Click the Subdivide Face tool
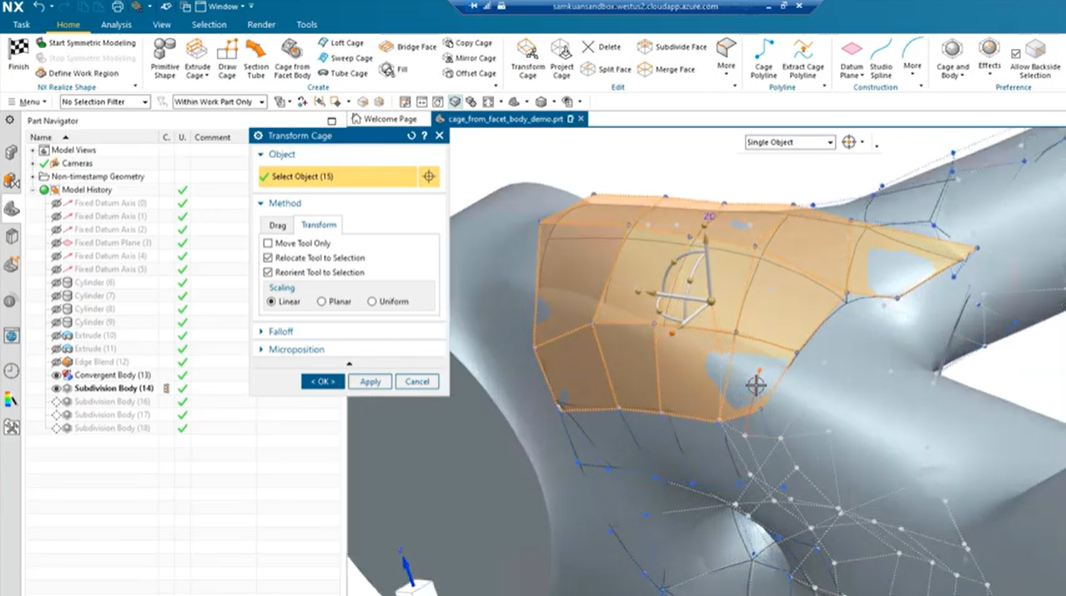1066x596 pixels. click(x=672, y=47)
